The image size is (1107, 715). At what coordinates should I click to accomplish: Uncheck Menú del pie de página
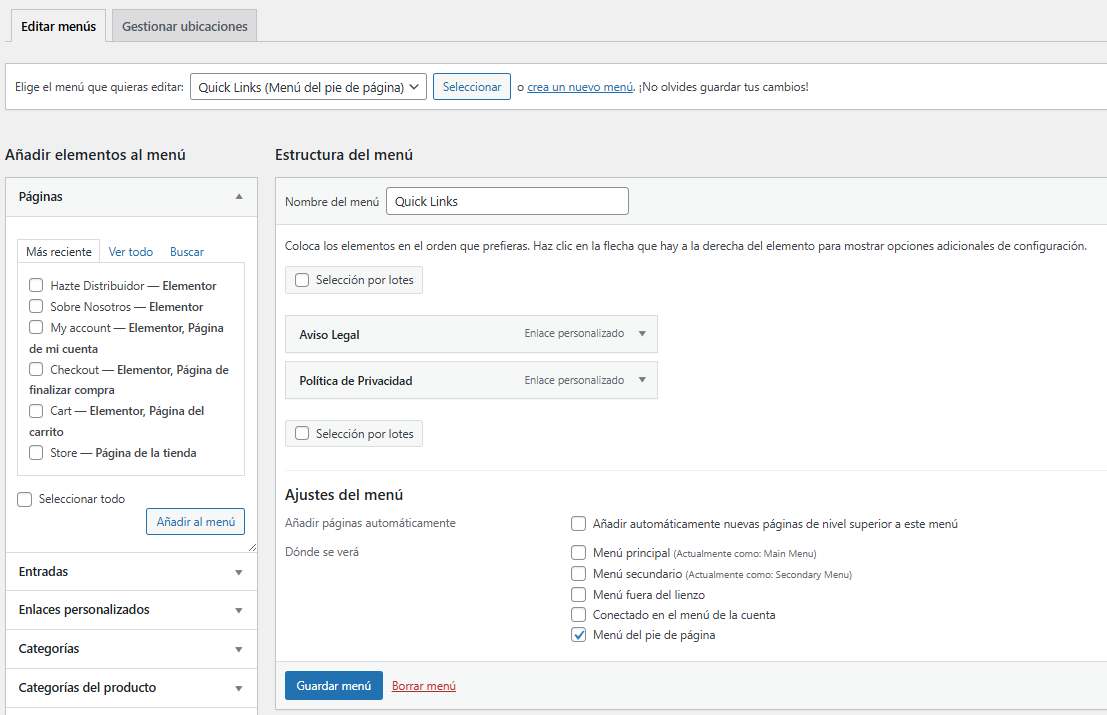pyautogui.click(x=578, y=635)
